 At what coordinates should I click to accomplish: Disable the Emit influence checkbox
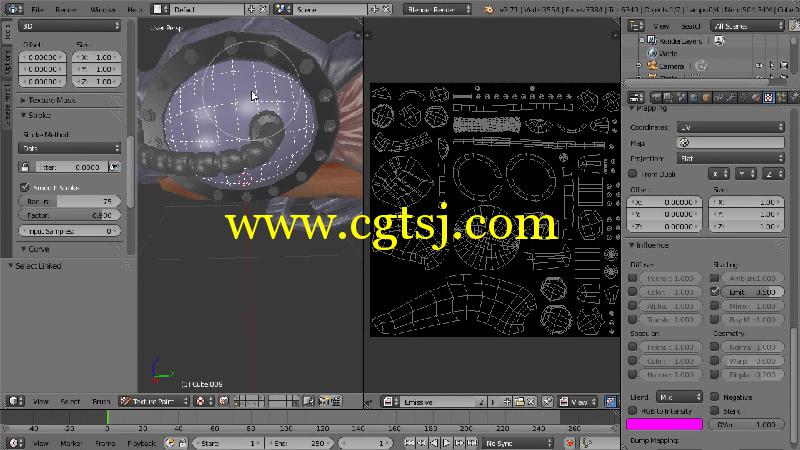(714, 292)
